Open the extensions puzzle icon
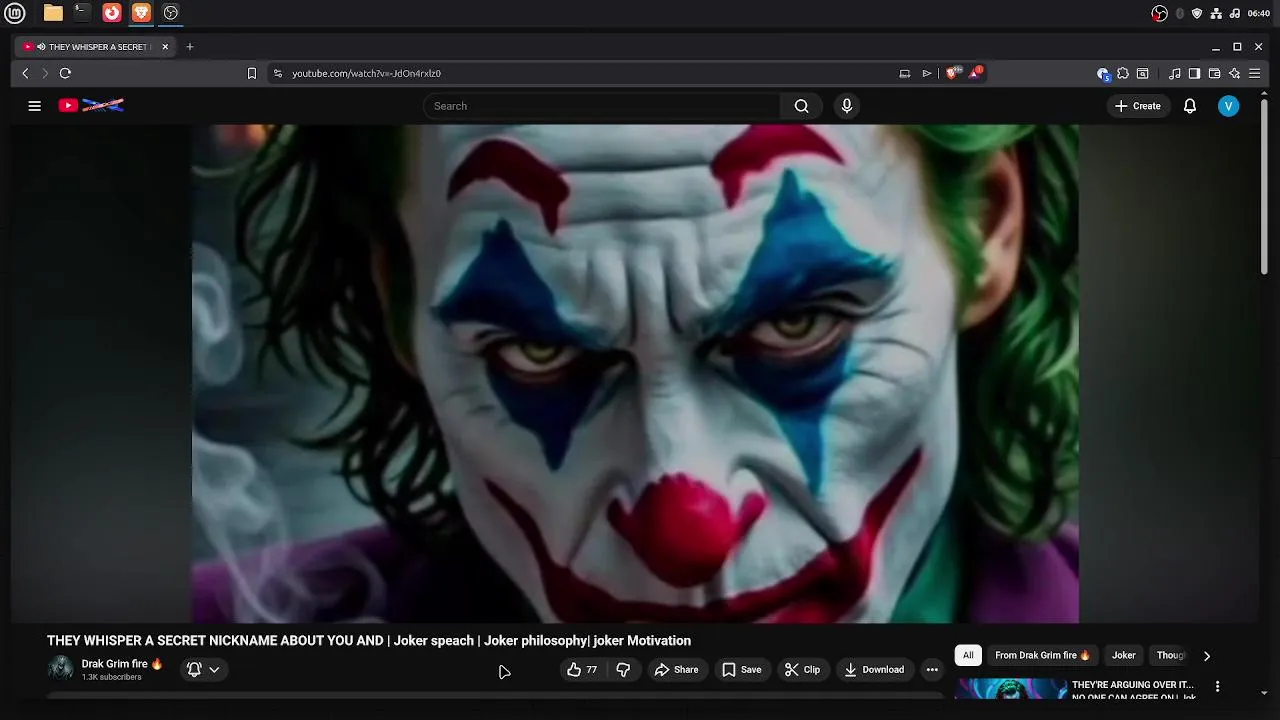 (x=1123, y=73)
